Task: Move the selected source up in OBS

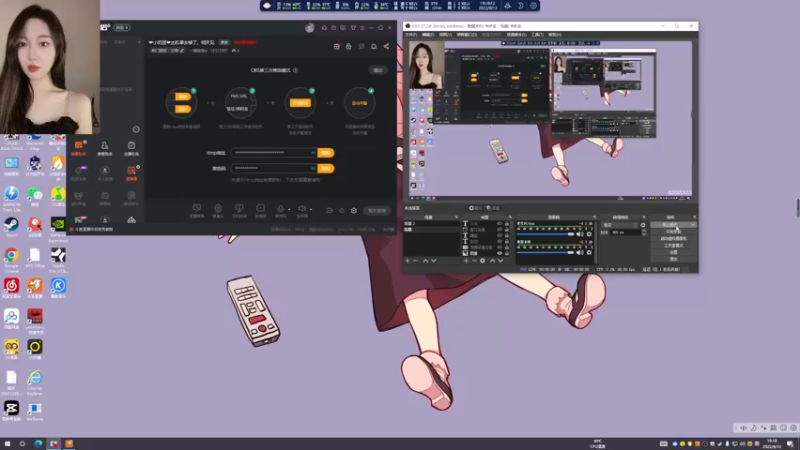Action: click(492, 261)
